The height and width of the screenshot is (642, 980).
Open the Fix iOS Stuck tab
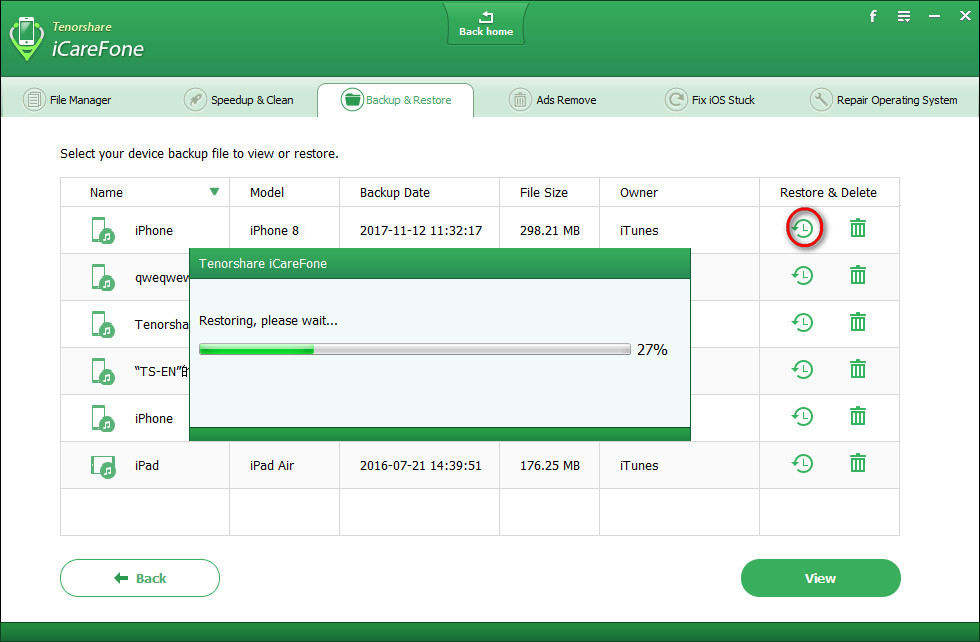point(709,100)
